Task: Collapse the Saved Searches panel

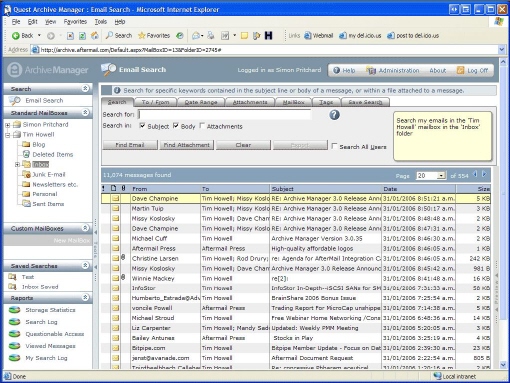Action: click(85, 265)
